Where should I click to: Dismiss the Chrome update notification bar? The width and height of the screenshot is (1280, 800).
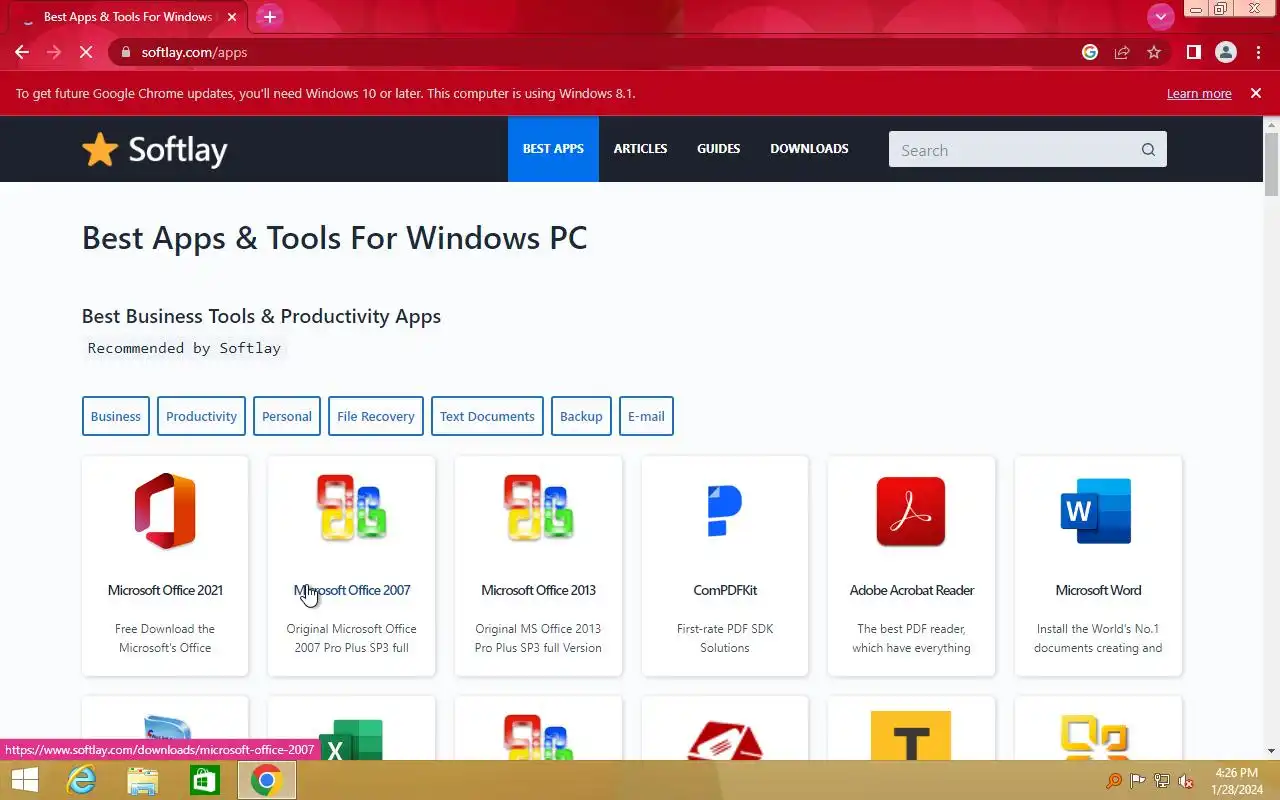pos(1256,93)
